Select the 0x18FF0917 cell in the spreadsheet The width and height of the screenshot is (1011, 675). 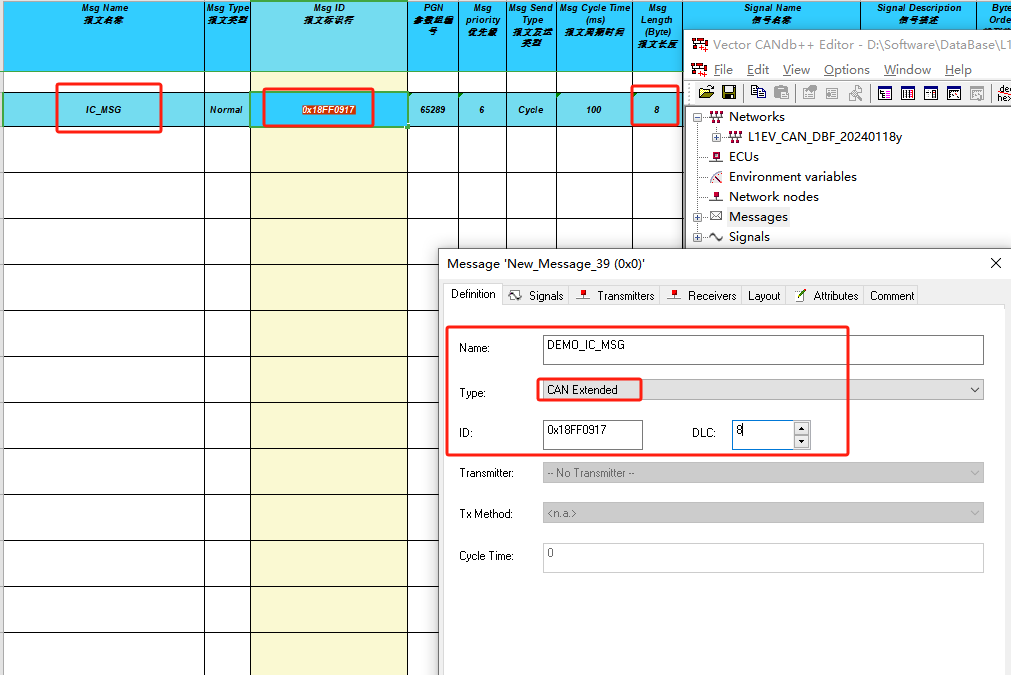pos(329,110)
